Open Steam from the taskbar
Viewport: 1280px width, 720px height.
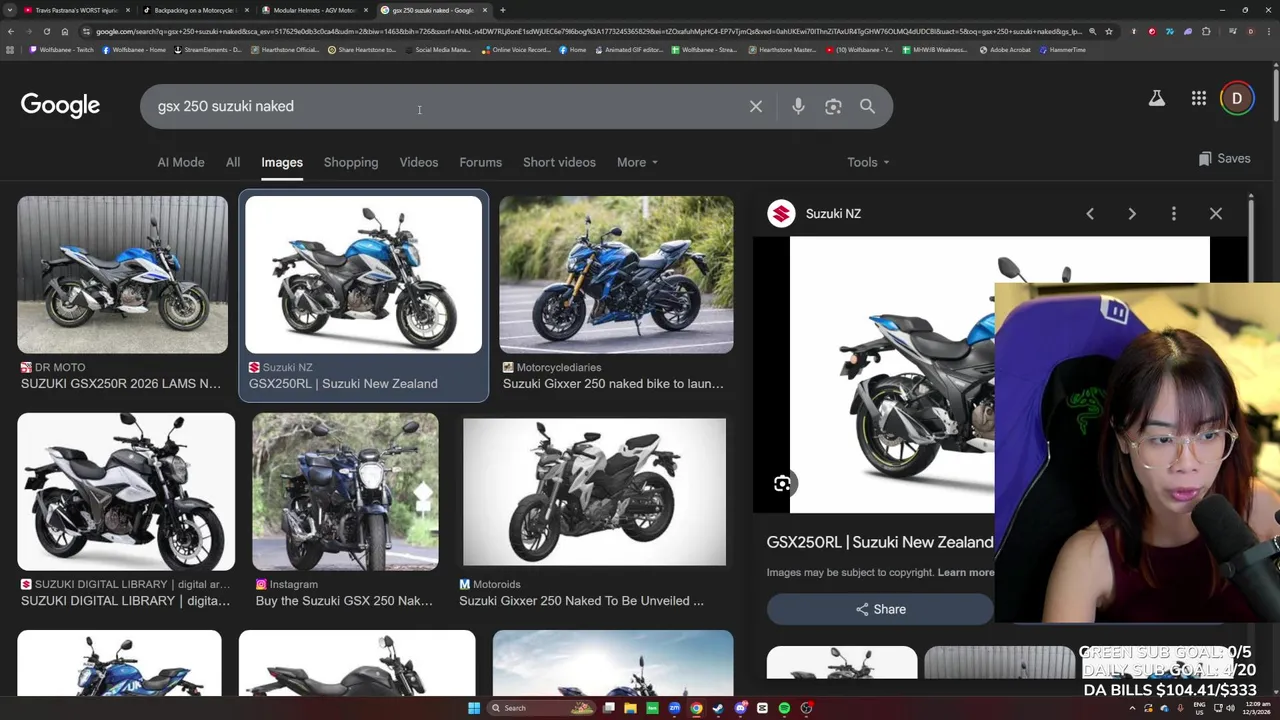click(718, 708)
